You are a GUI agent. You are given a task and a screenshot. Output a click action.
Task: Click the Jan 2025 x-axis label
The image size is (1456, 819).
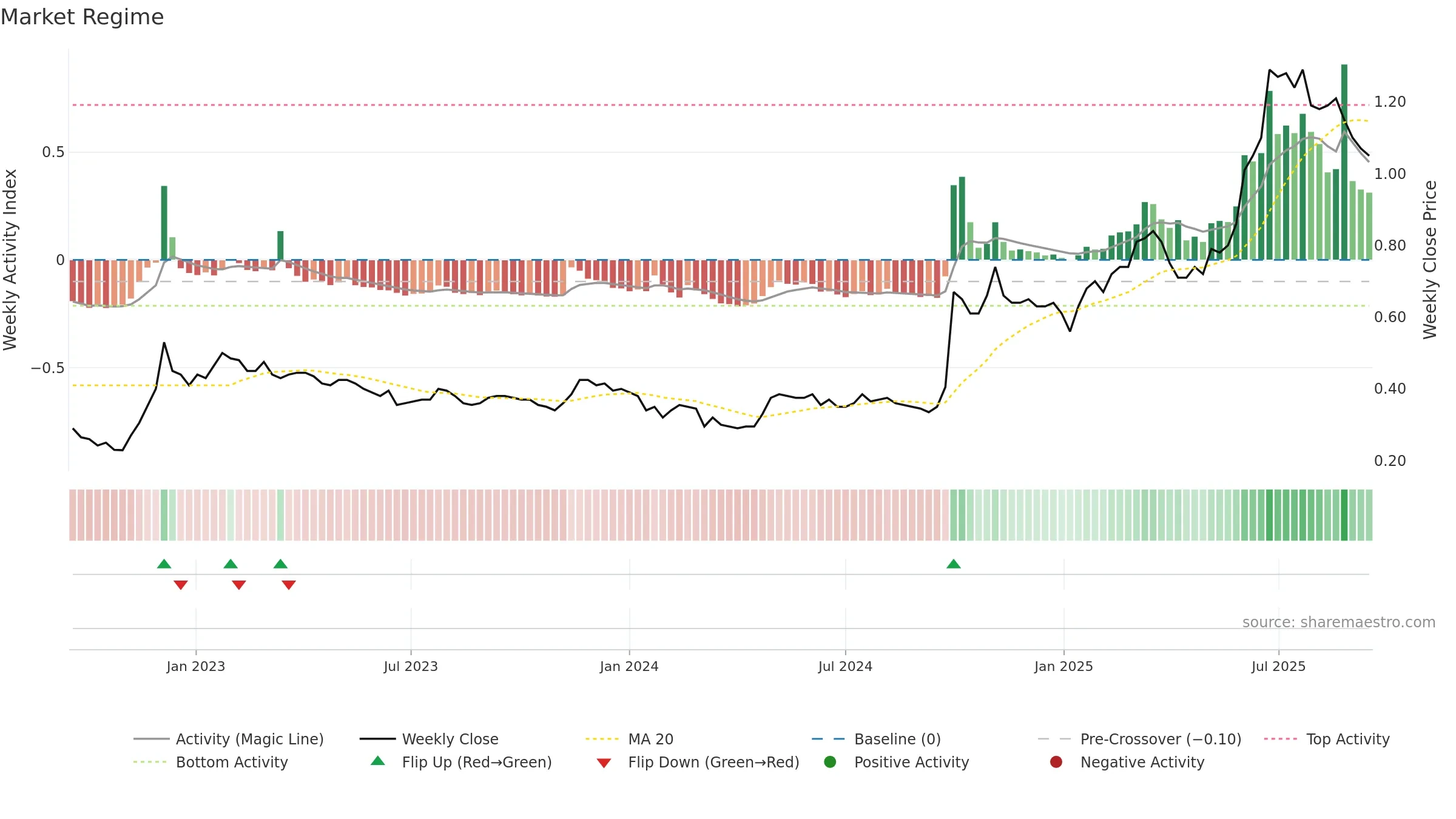[x=1063, y=667]
